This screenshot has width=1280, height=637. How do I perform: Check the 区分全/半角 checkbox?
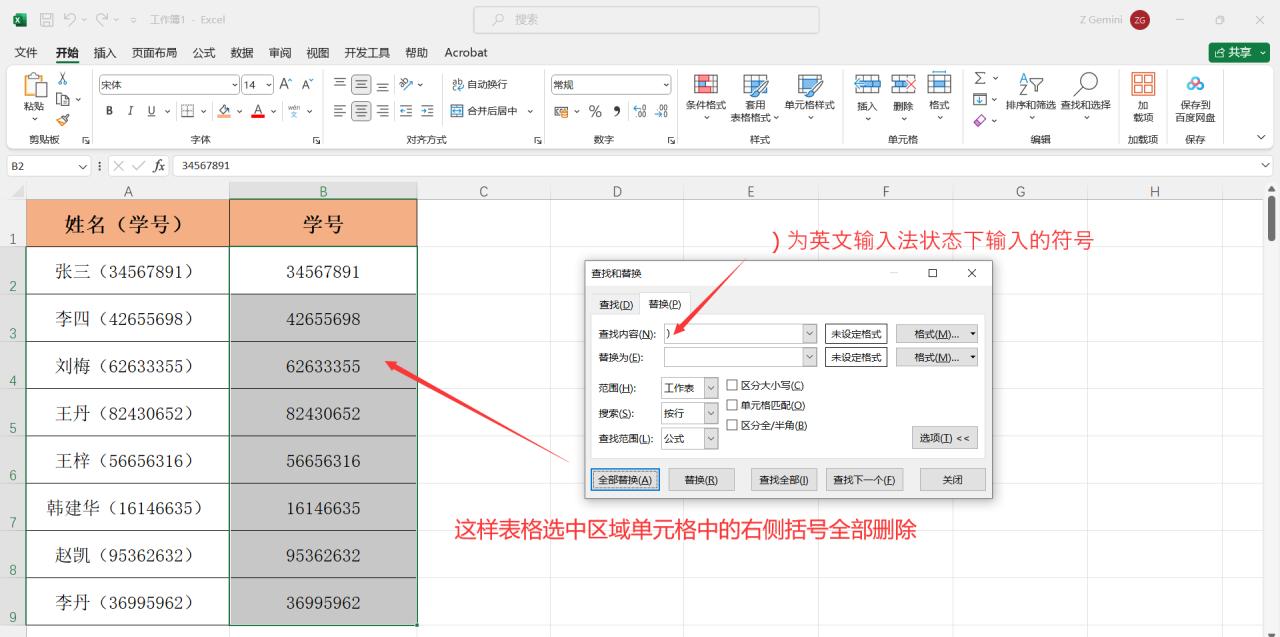(732, 425)
